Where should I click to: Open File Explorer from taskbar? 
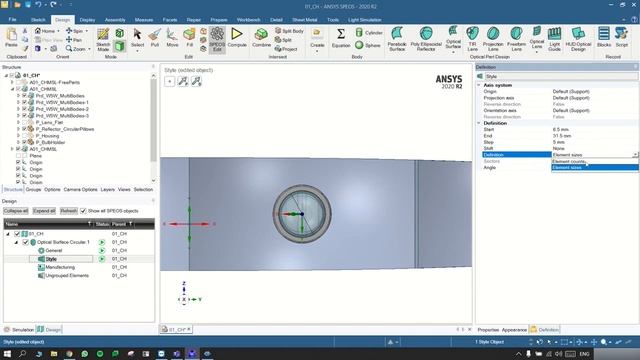coord(54,353)
